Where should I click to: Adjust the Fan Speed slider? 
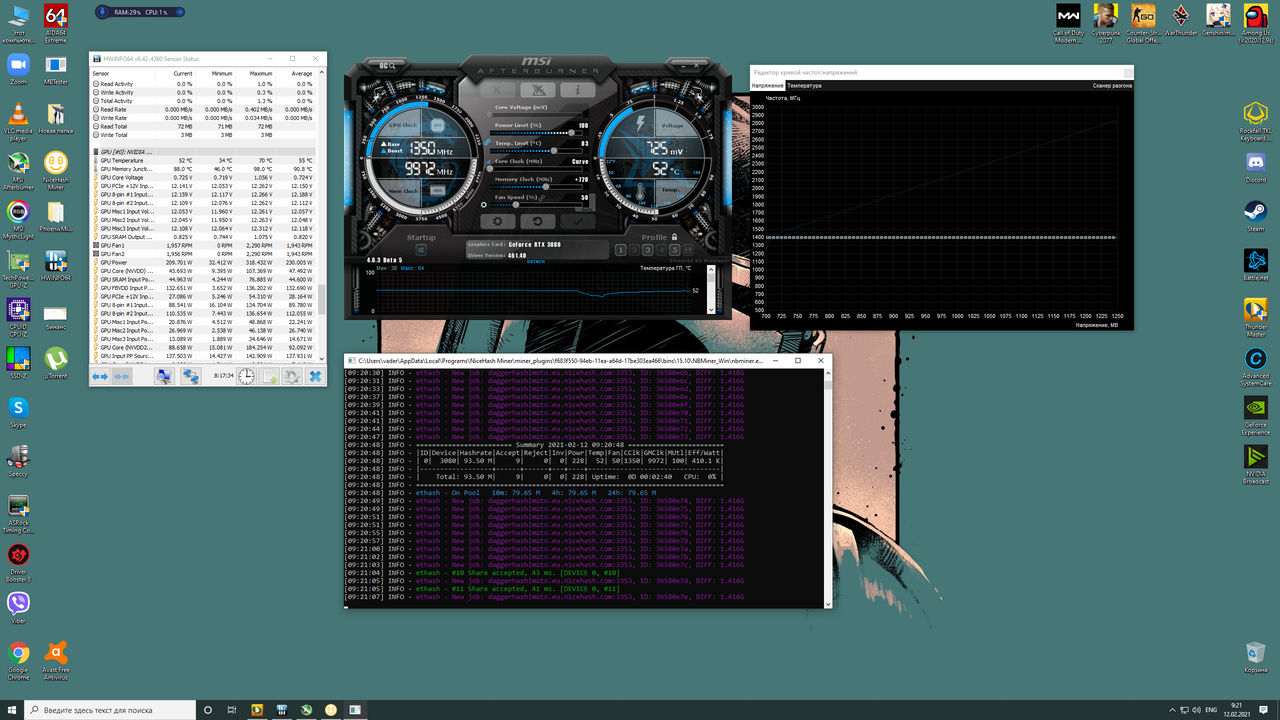point(536,205)
